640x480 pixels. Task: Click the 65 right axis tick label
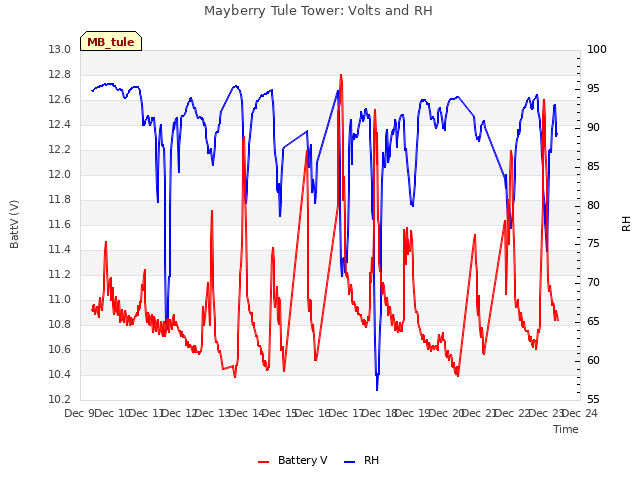(x=593, y=322)
